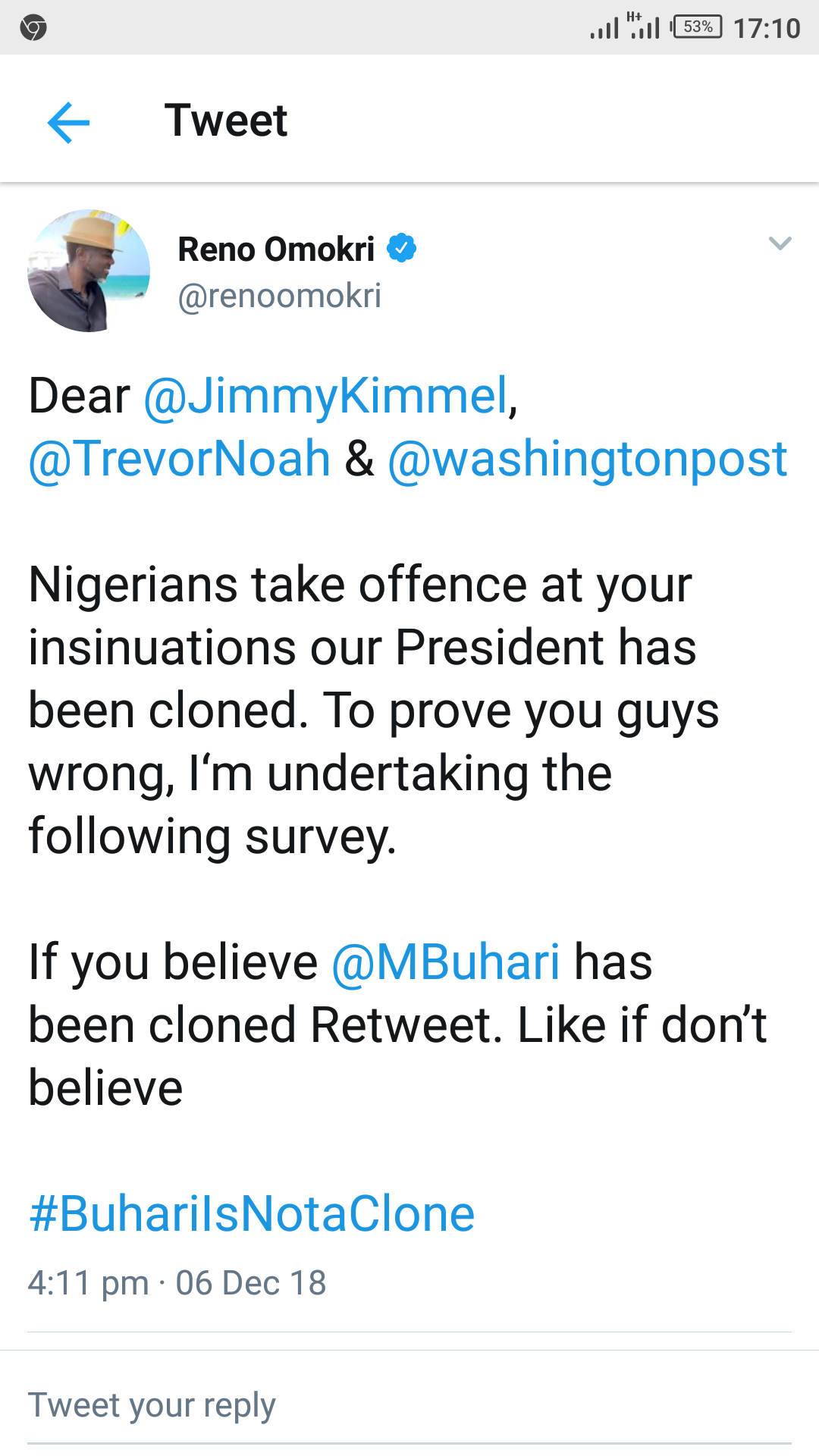Tap the 17:10 clock in status bar
Screen dimensions: 819x1456
click(767, 28)
